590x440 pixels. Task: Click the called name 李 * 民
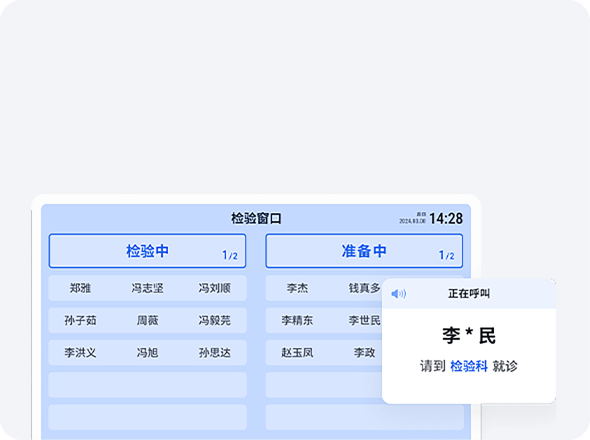(469, 336)
